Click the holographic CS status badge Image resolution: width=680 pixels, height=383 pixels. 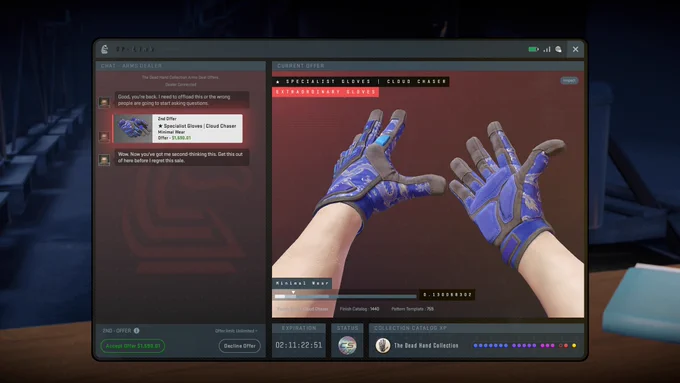(347, 345)
